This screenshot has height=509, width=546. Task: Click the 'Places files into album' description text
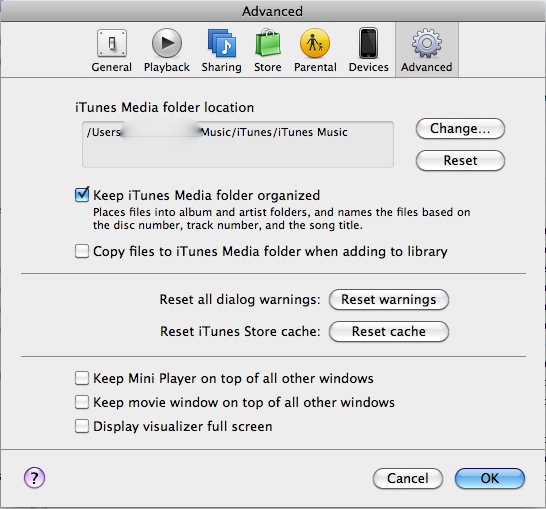[281, 219]
